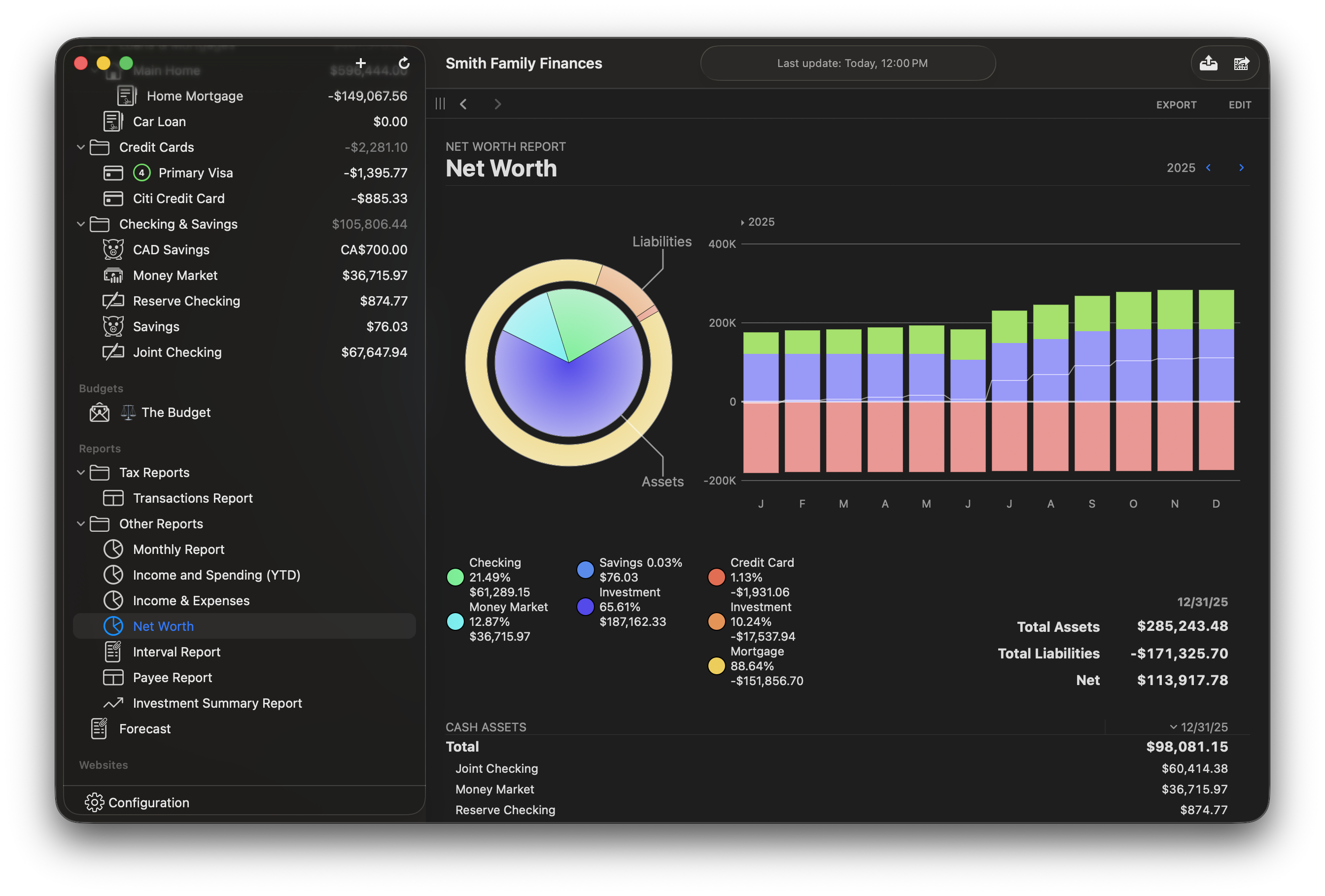
Task: Click the orange Investment legend swatch
Action: (716, 621)
